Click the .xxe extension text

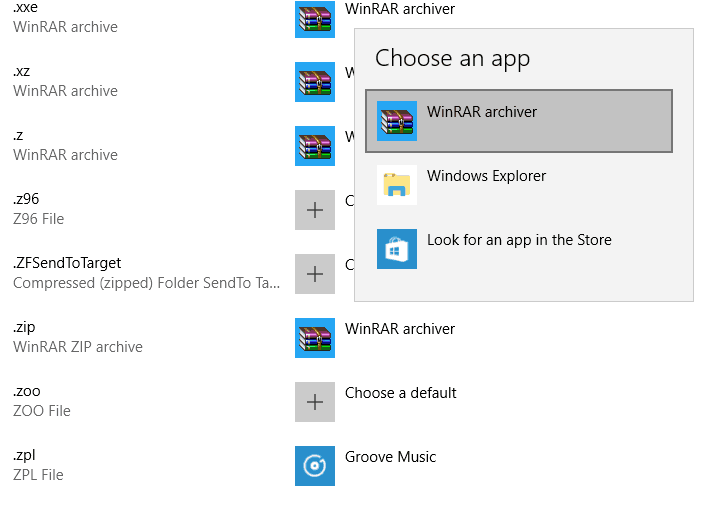coord(25,7)
